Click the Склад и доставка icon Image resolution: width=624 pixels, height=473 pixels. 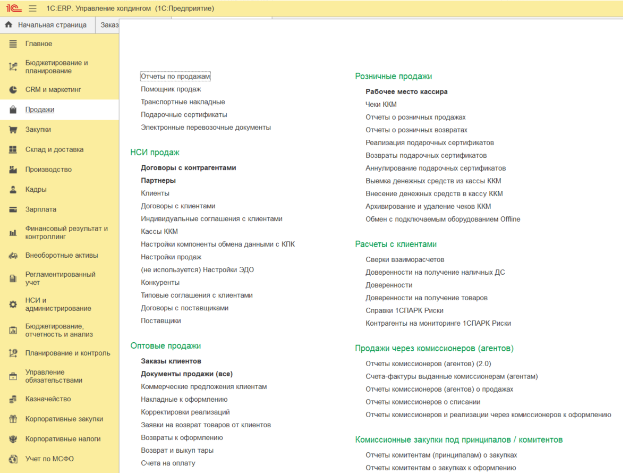(13, 150)
